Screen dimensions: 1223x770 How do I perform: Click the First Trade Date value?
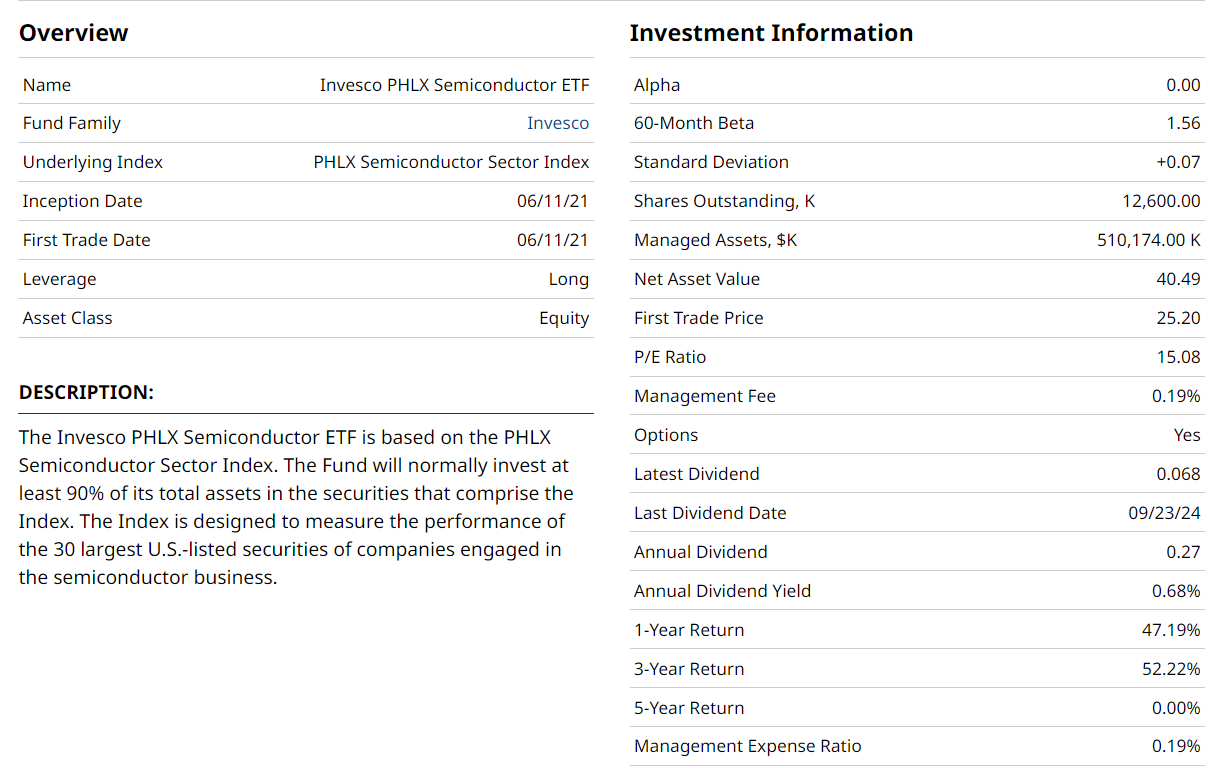(552, 240)
